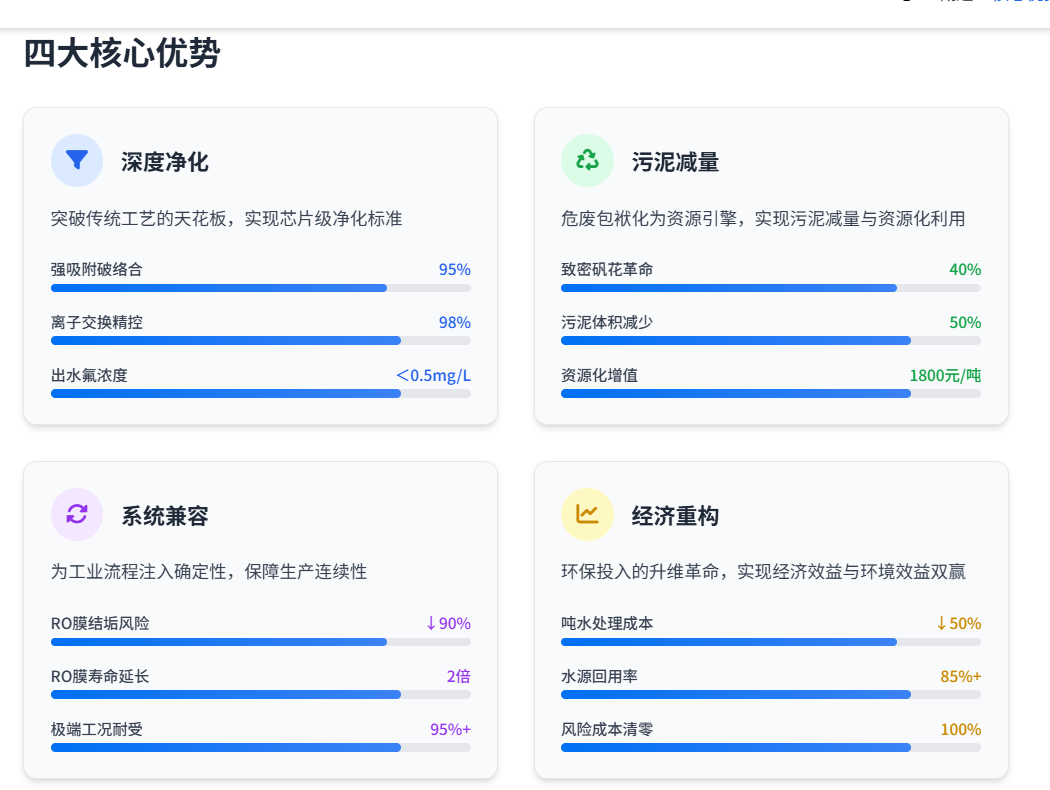This screenshot has height=790, width=1050.
Task: Click the 离子交换精控 progress bar
Action: [260, 341]
